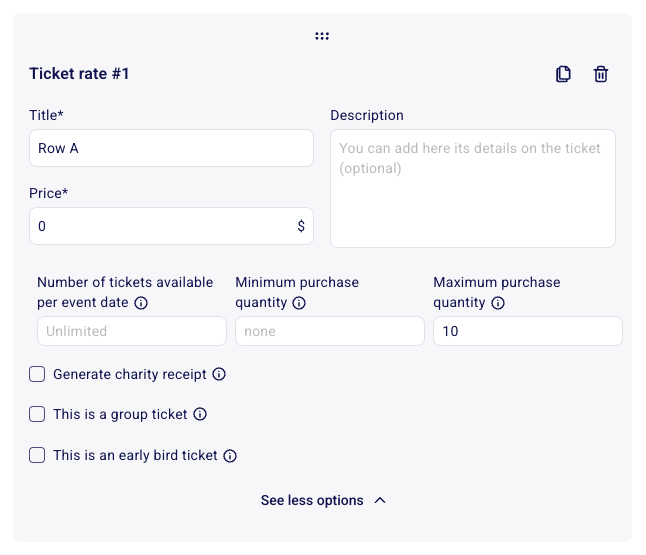Image resolution: width=646 pixels, height=555 pixels.
Task: Focus the Title field containing Row A
Action: tap(171, 148)
